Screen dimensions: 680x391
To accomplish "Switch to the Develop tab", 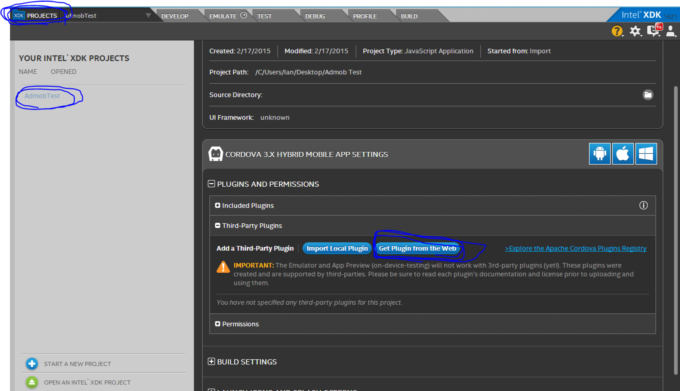I will pos(175,16).
